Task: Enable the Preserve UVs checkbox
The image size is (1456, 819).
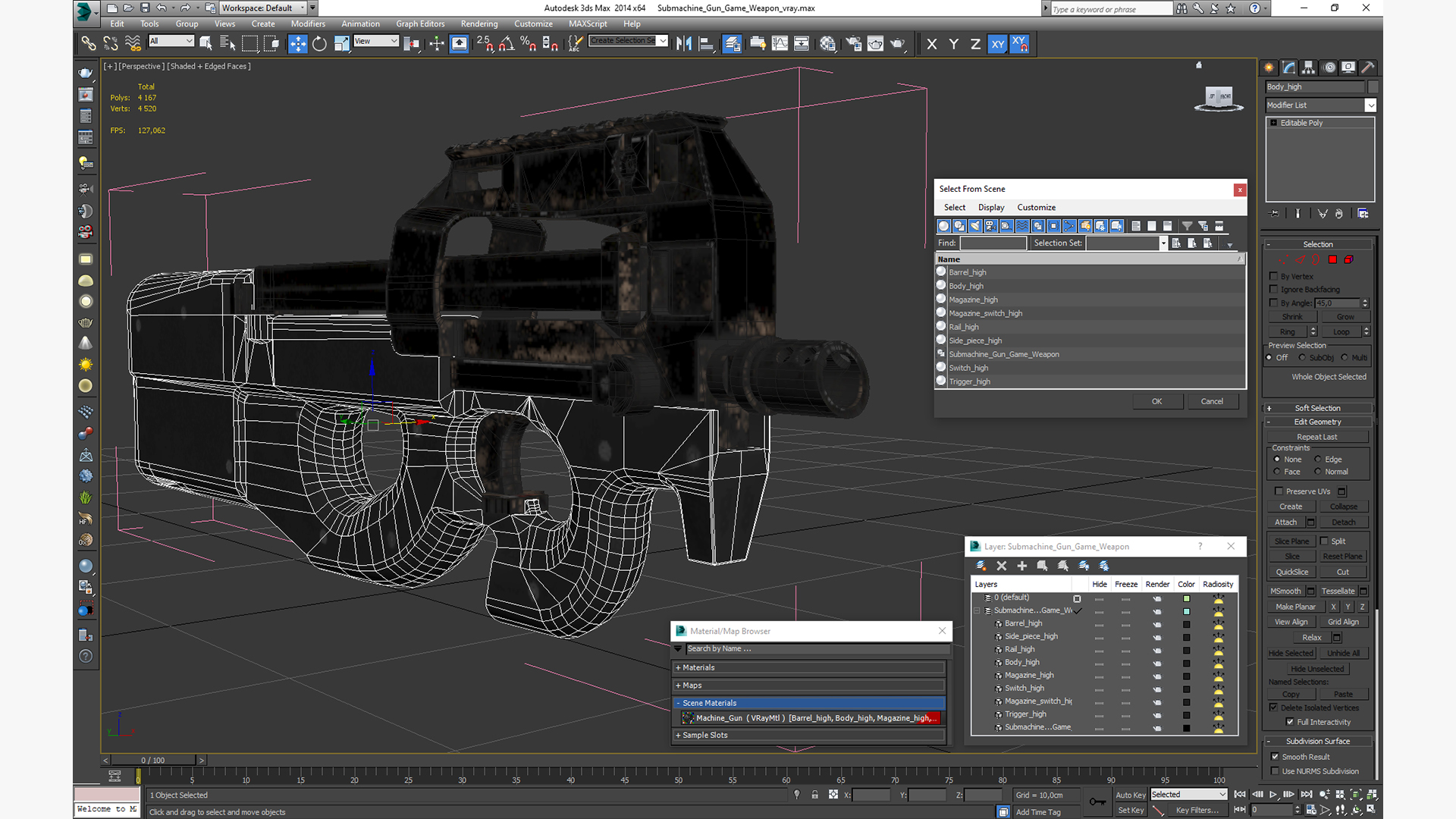Action: tap(1279, 491)
